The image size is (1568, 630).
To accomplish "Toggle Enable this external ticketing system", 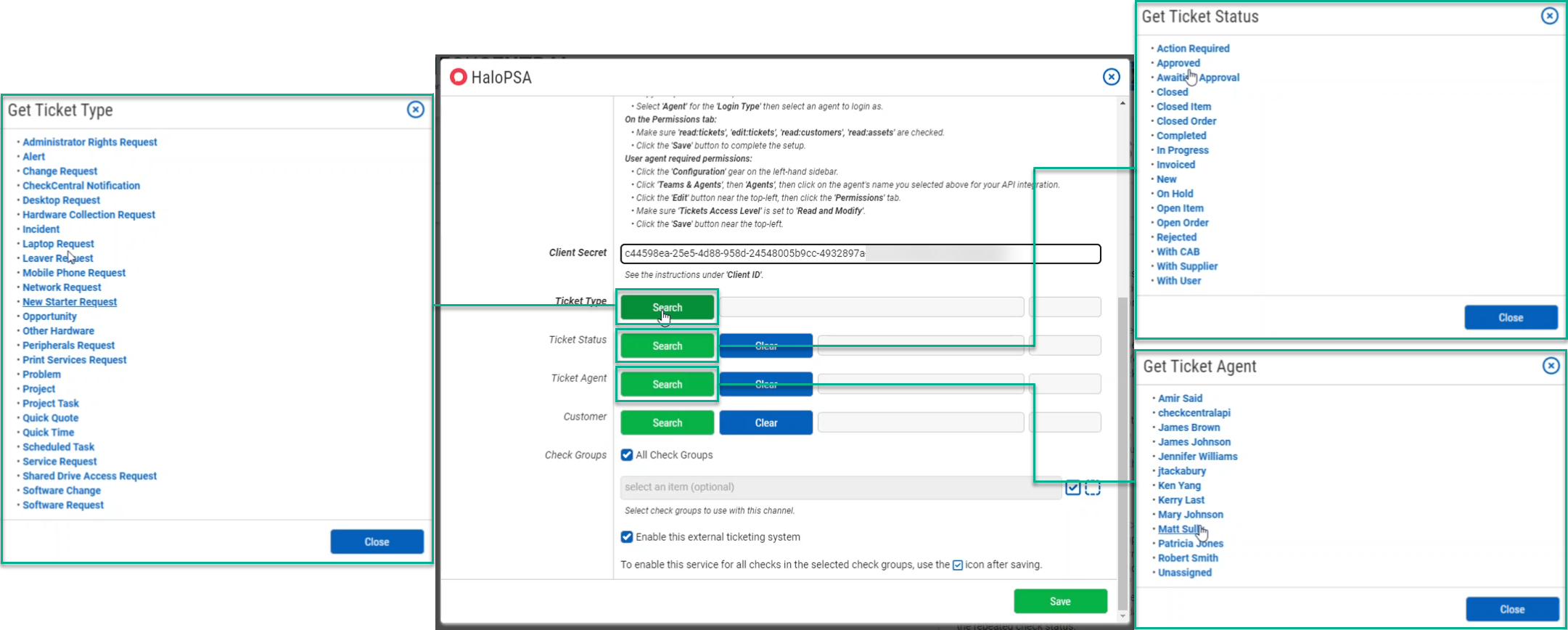I will 627,537.
